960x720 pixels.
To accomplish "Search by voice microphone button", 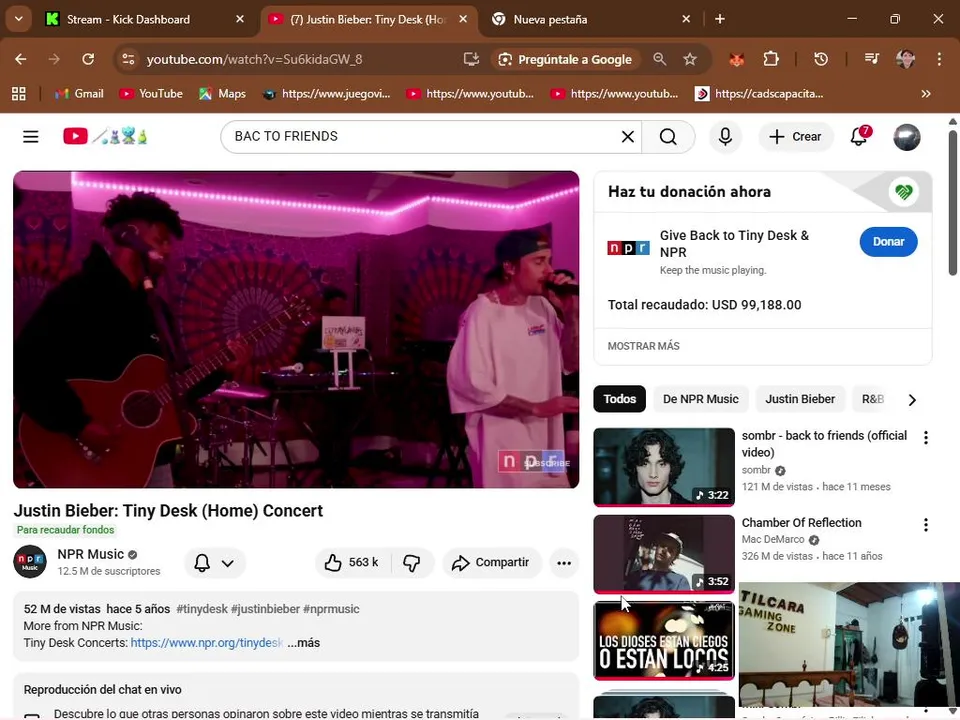I will point(726,137).
